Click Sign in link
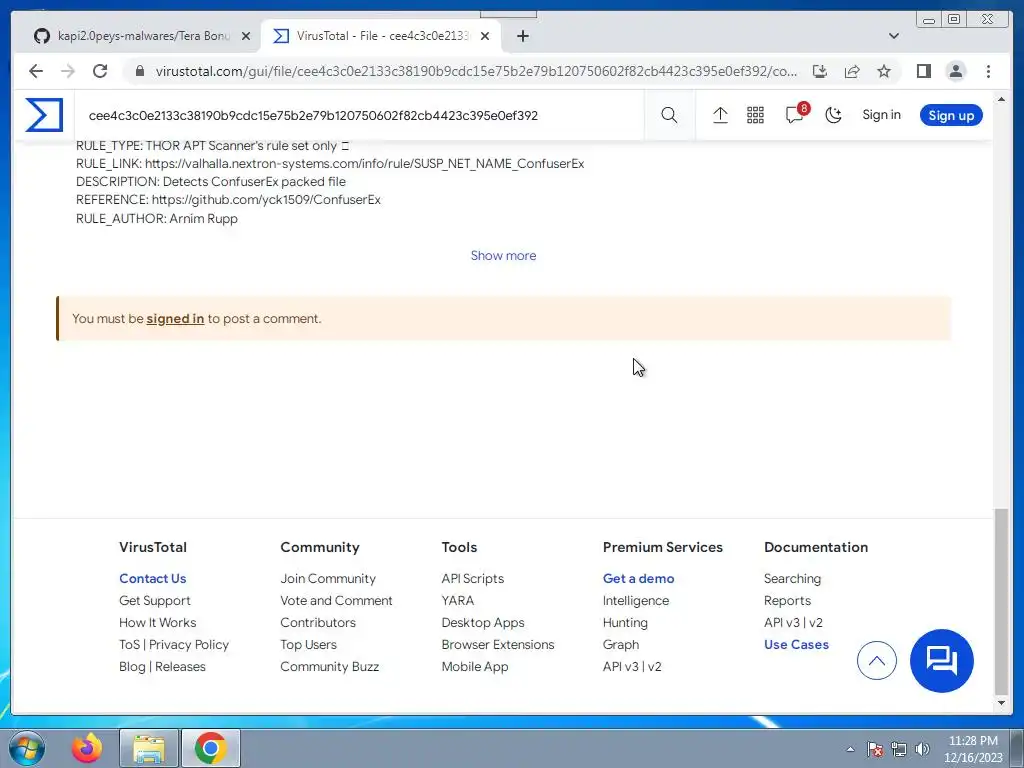The height and width of the screenshot is (768, 1024). (881, 115)
